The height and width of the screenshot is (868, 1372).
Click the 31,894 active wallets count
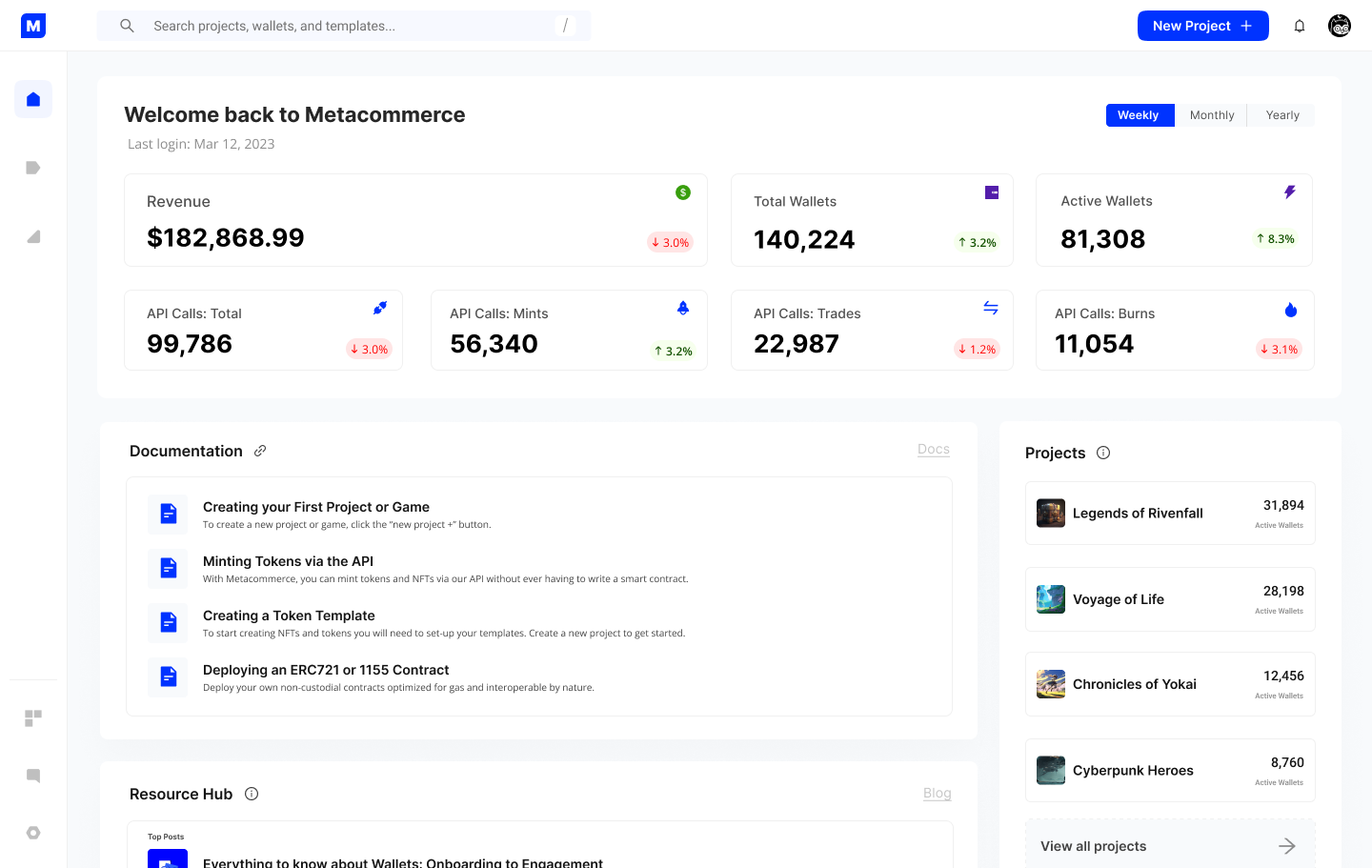[x=1283, y=505]
